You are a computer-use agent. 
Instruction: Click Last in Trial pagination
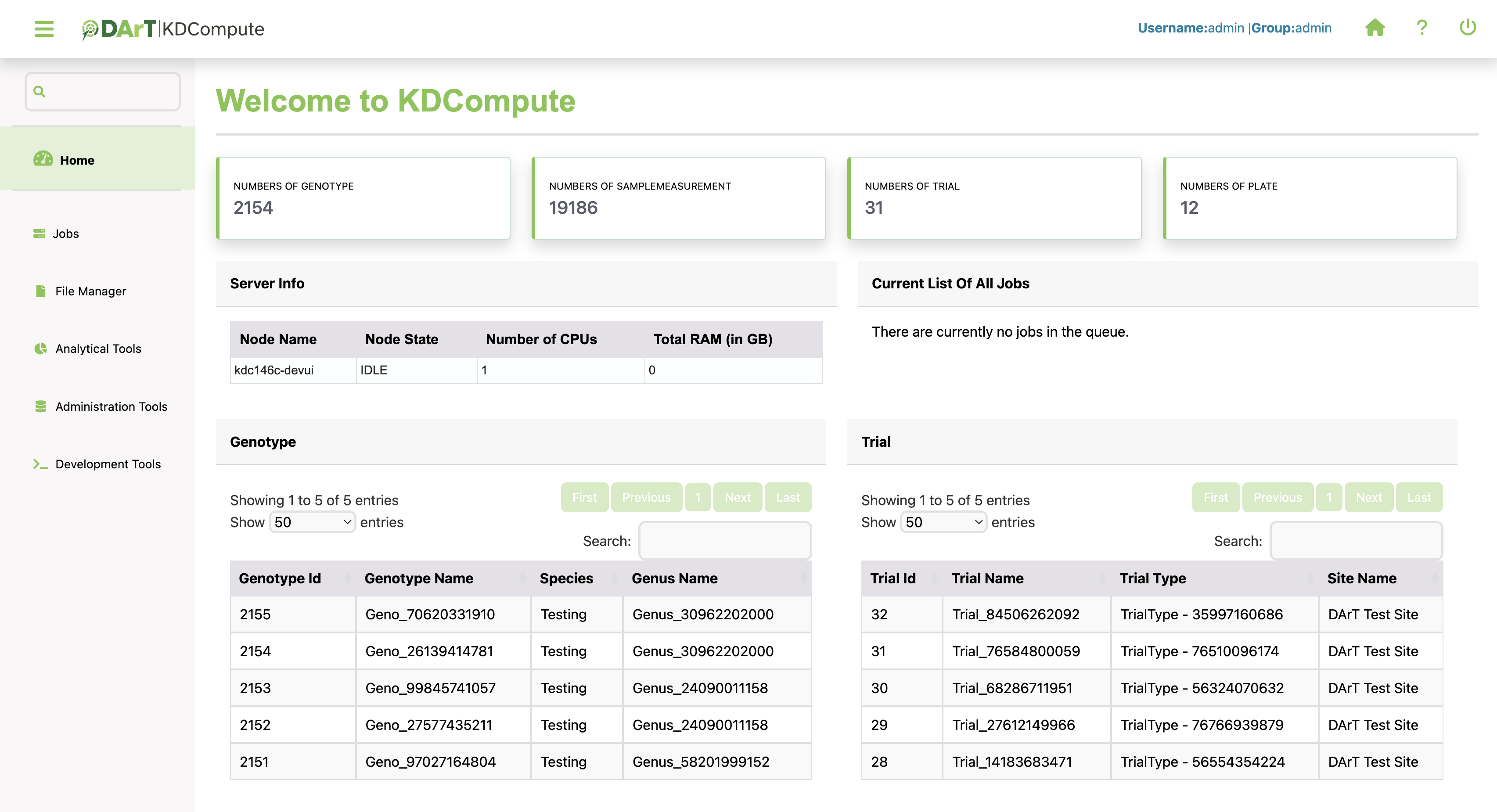tap(1418, 497)
